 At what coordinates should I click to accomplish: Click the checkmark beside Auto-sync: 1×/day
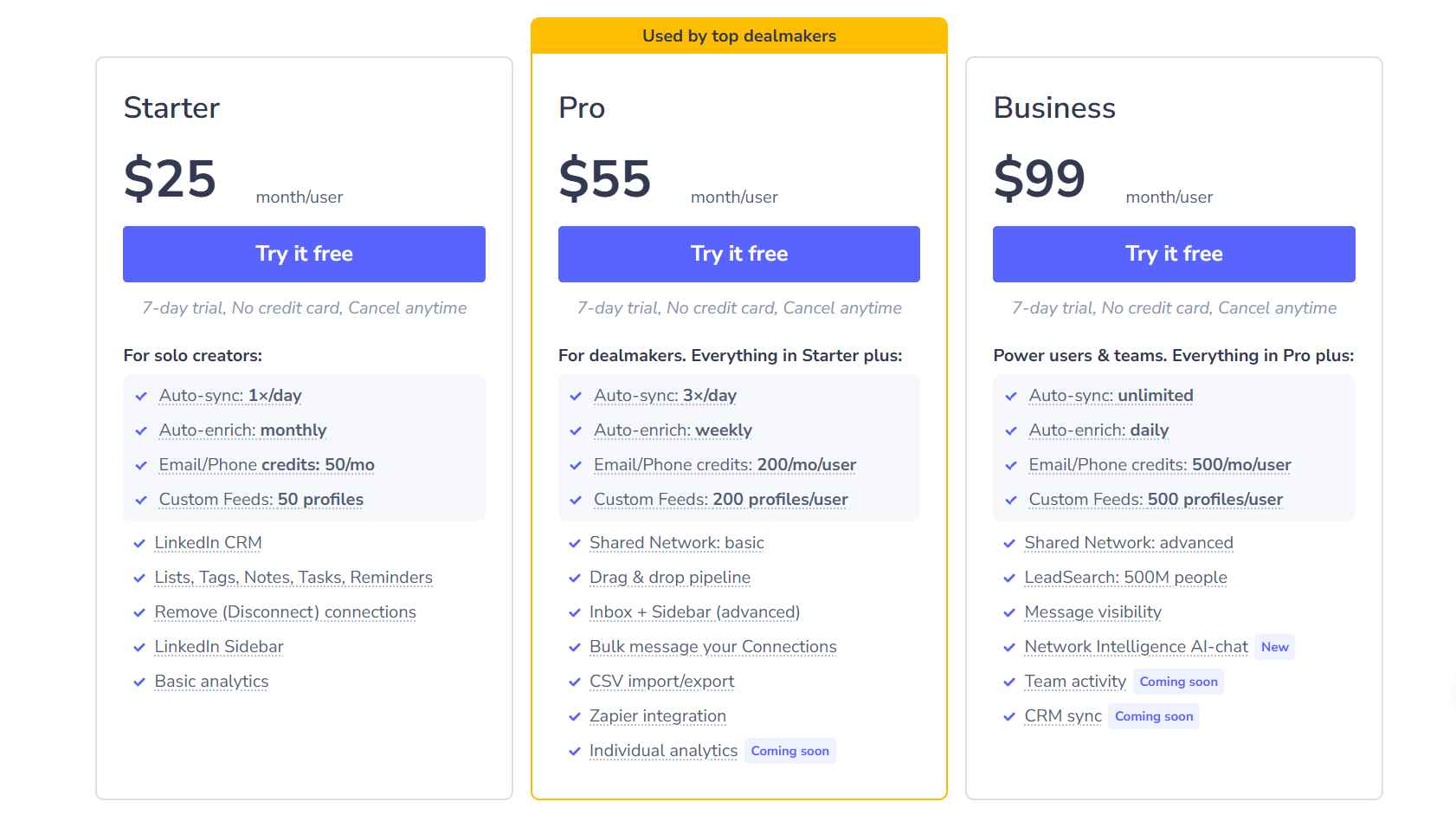click(x=141, y=396)
